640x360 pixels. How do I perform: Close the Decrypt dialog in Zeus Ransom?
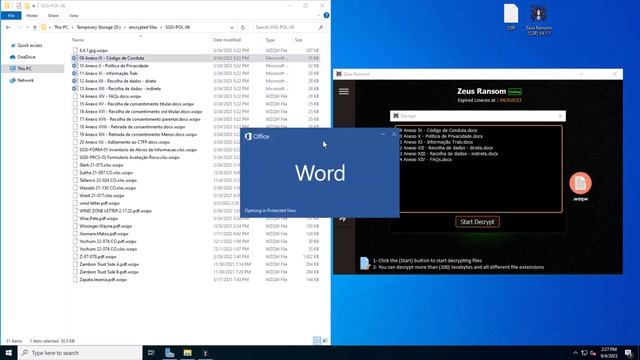click(x=560, y=116)
